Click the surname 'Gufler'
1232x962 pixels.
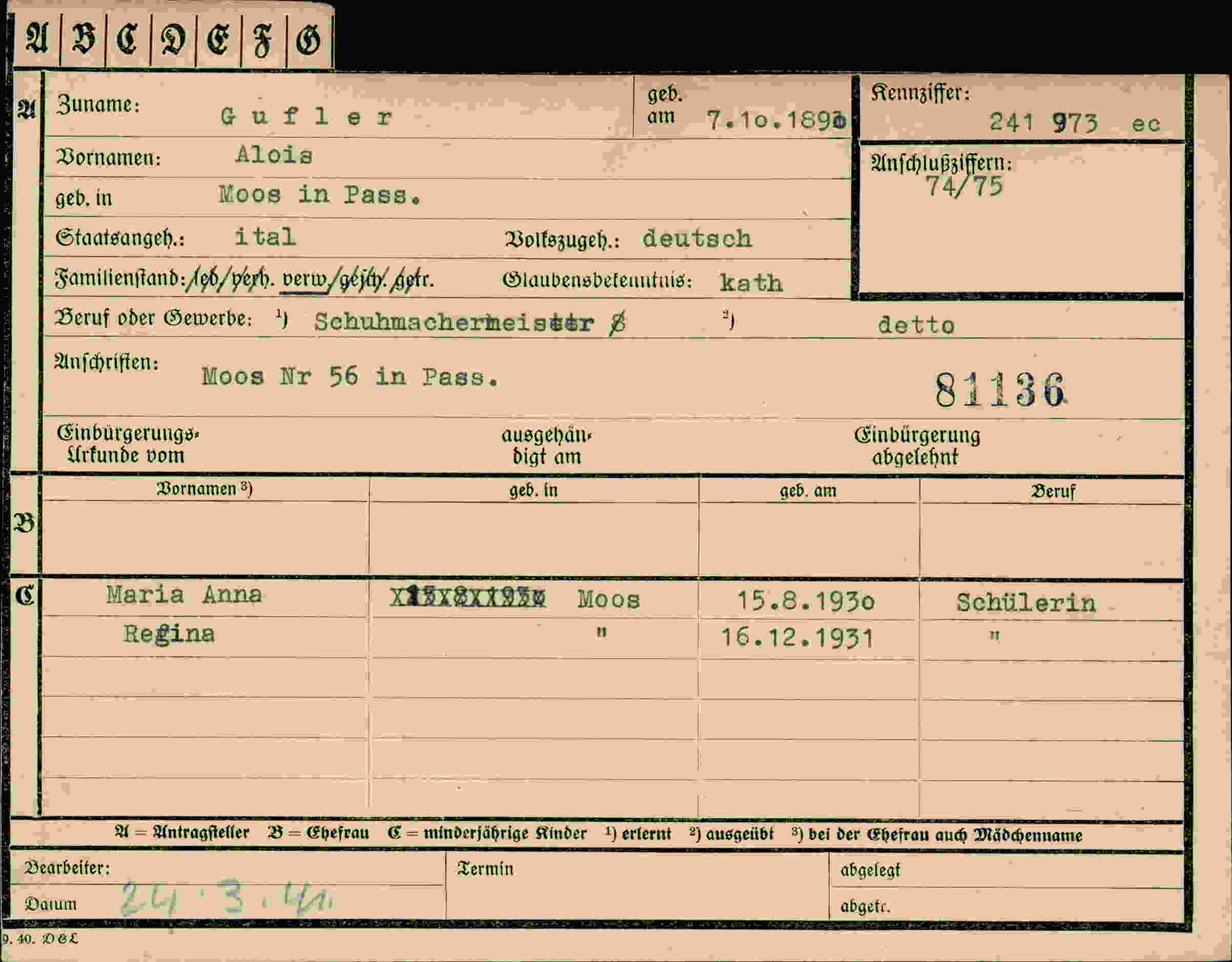(306, 117)
